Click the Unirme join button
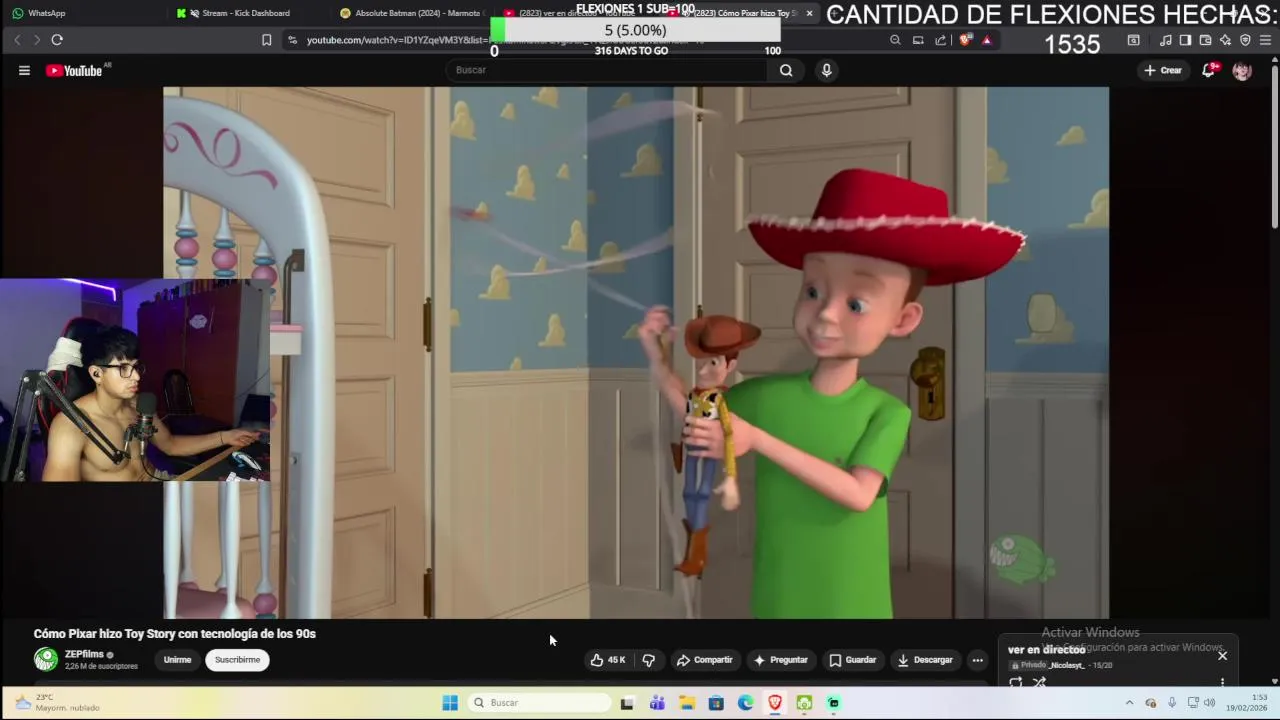The height and width of the screenshot is (720, 1280). (177, 660)
